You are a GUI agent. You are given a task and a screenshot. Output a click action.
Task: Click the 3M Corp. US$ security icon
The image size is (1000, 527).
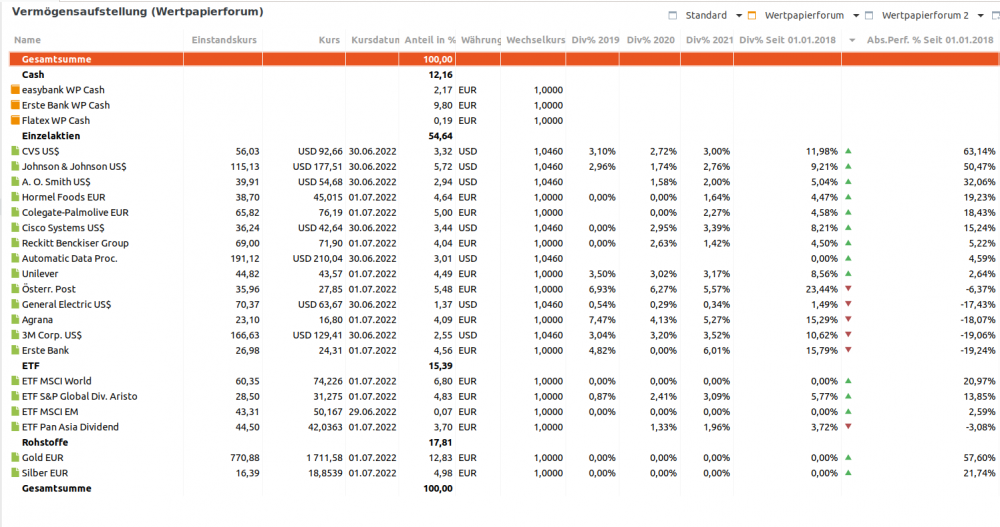click(x=15, y=335)
